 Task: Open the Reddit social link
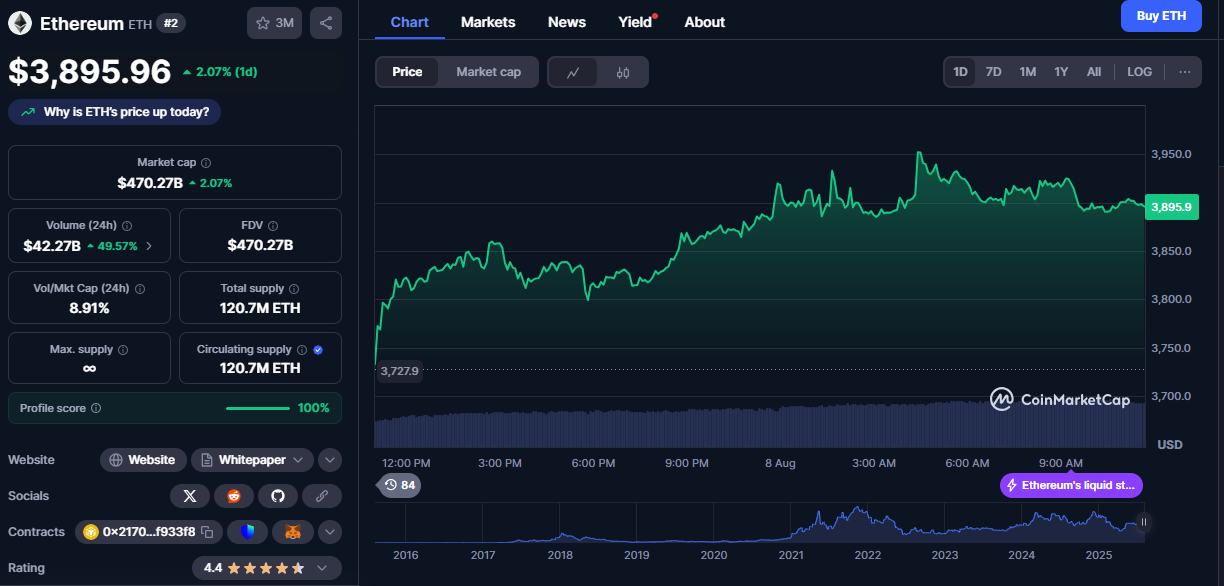tap(234, 496)
